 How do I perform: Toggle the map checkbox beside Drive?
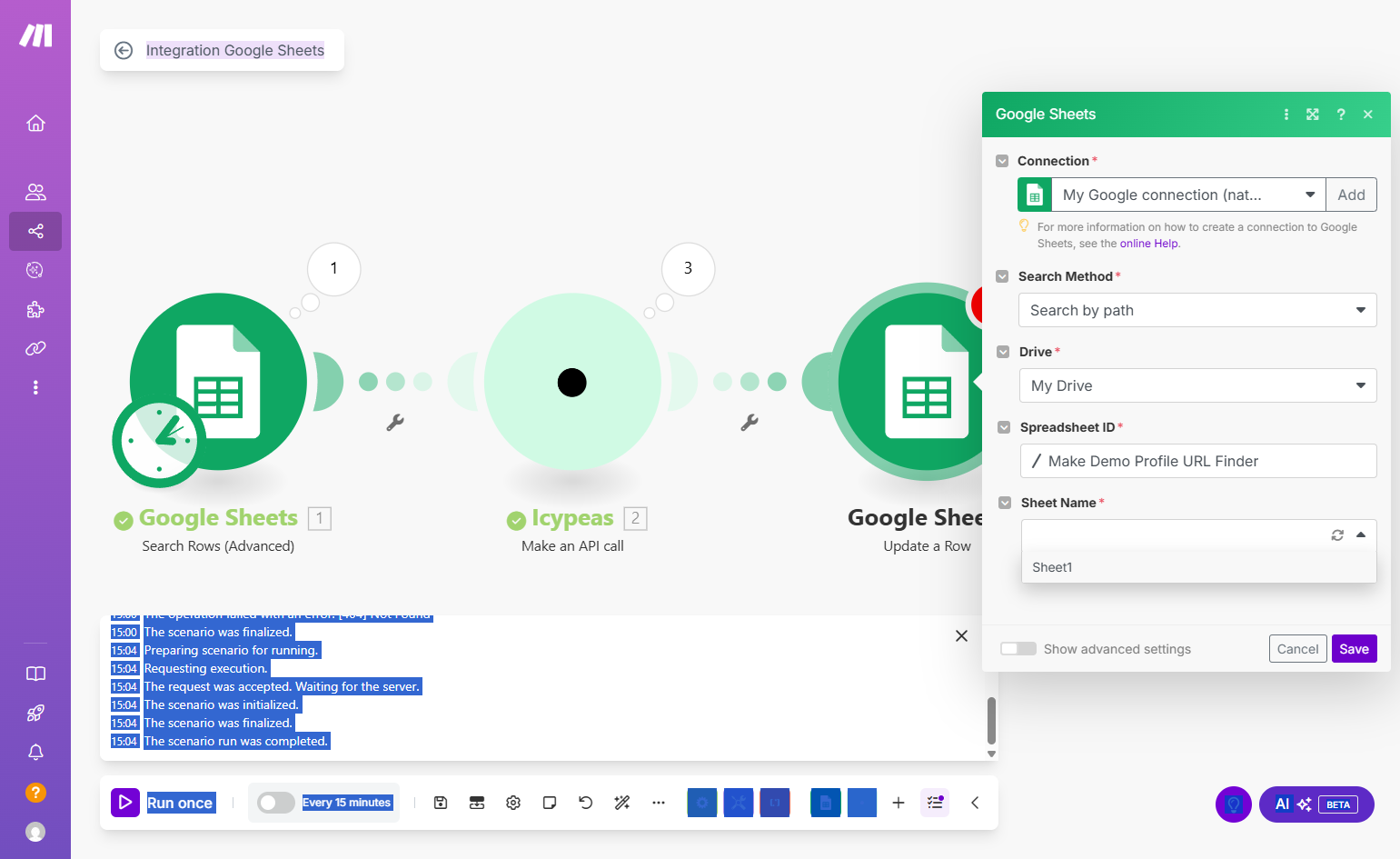pyautogui.click(x=1003, y=352)
